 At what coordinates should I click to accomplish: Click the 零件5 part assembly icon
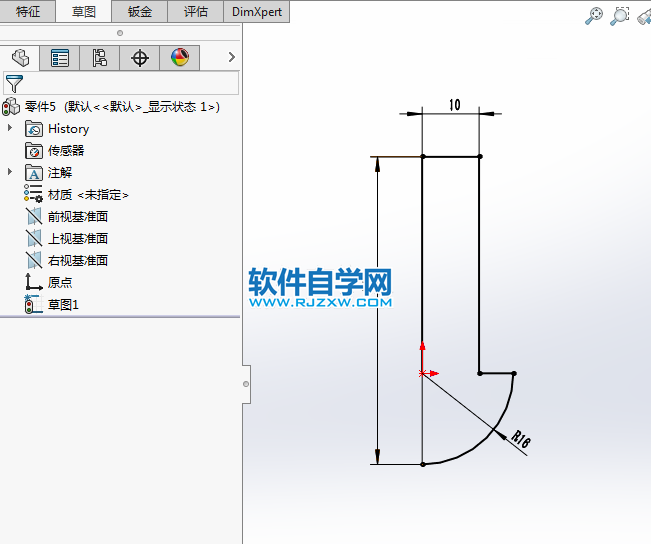click(11, 107)
